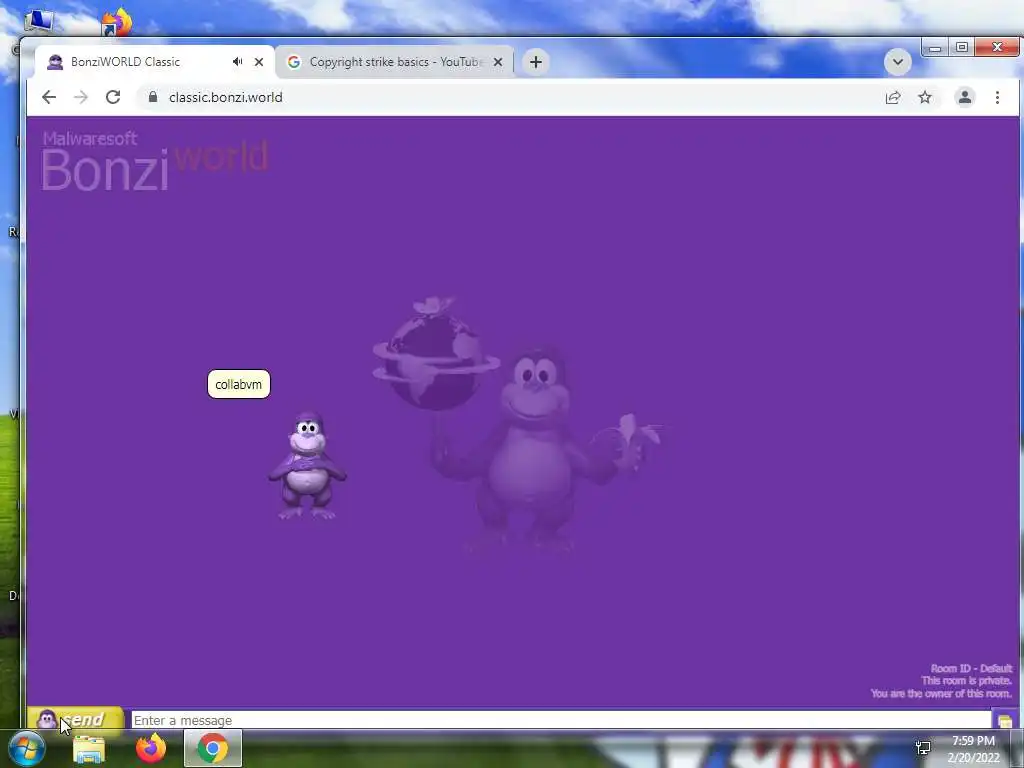This screenshot has height=768, width=1024.
Task: Expand the tab search dropdown arrow
Action: point(898,62)
